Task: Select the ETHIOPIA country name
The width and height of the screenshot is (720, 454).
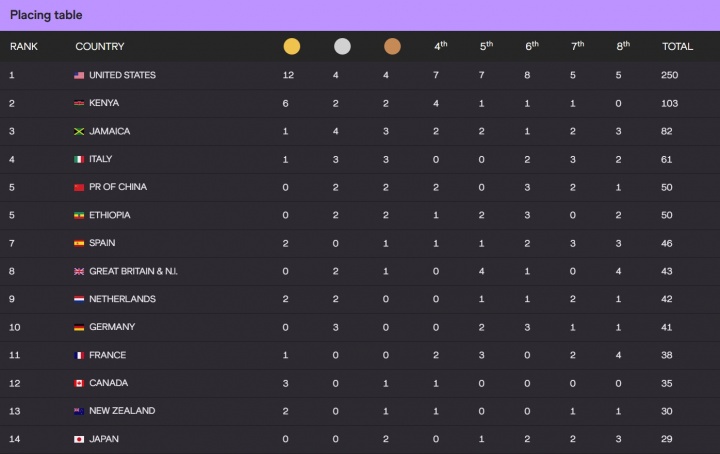Action: tap(110, 215)
